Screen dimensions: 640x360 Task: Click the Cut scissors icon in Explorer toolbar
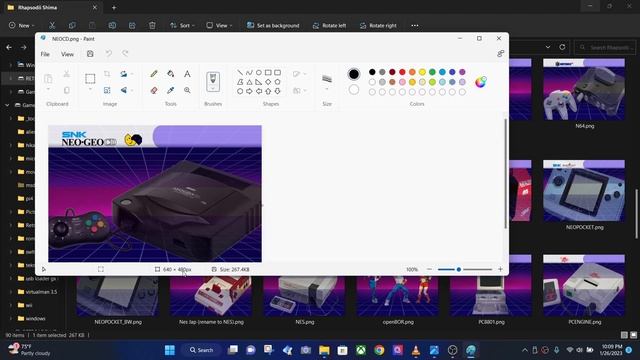(52, 25)
